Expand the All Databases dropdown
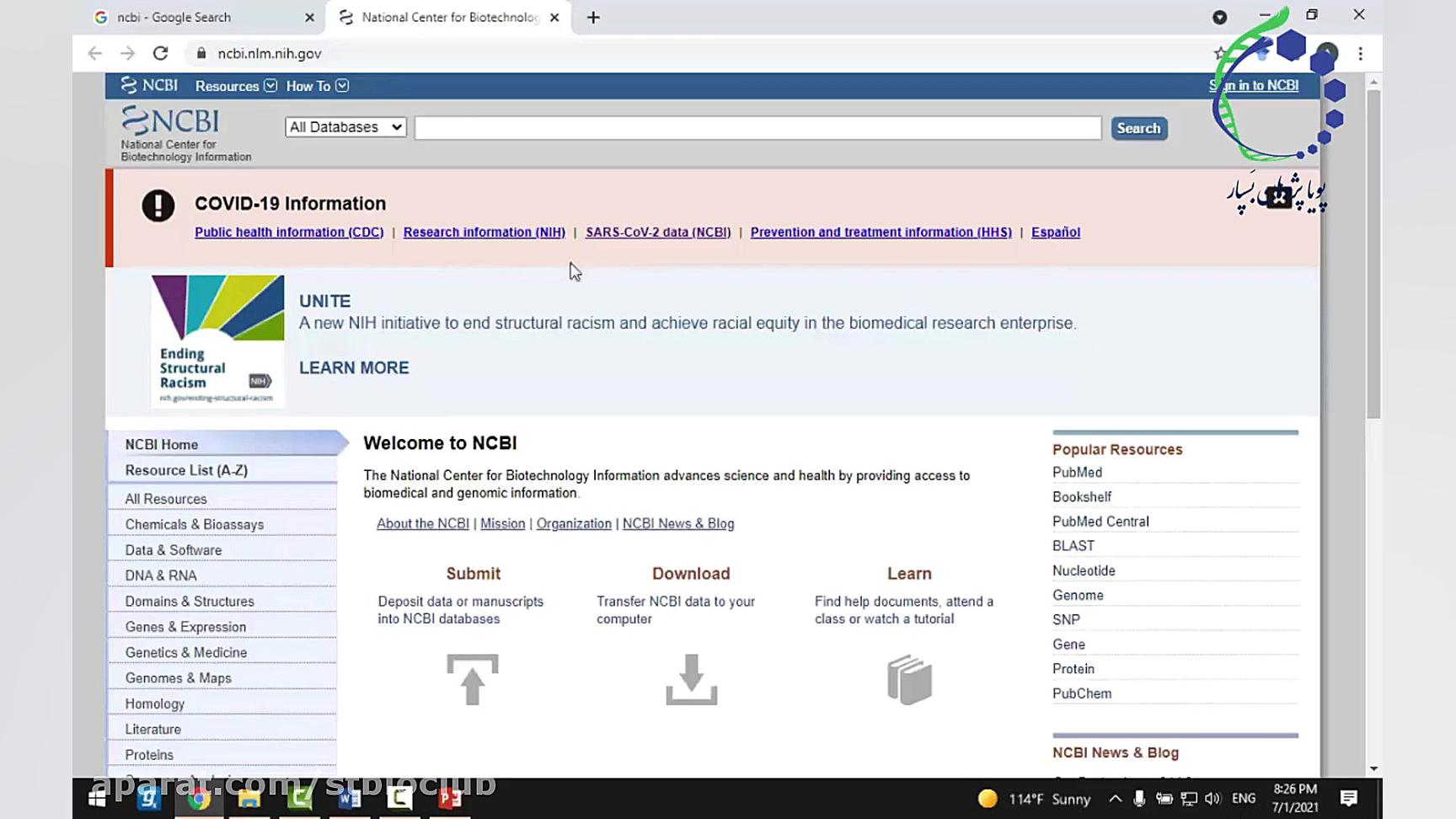1456x819 pixels. point(345,127)
